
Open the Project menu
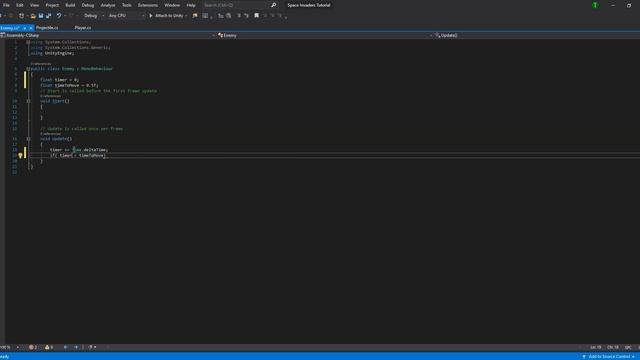(52, 5)
